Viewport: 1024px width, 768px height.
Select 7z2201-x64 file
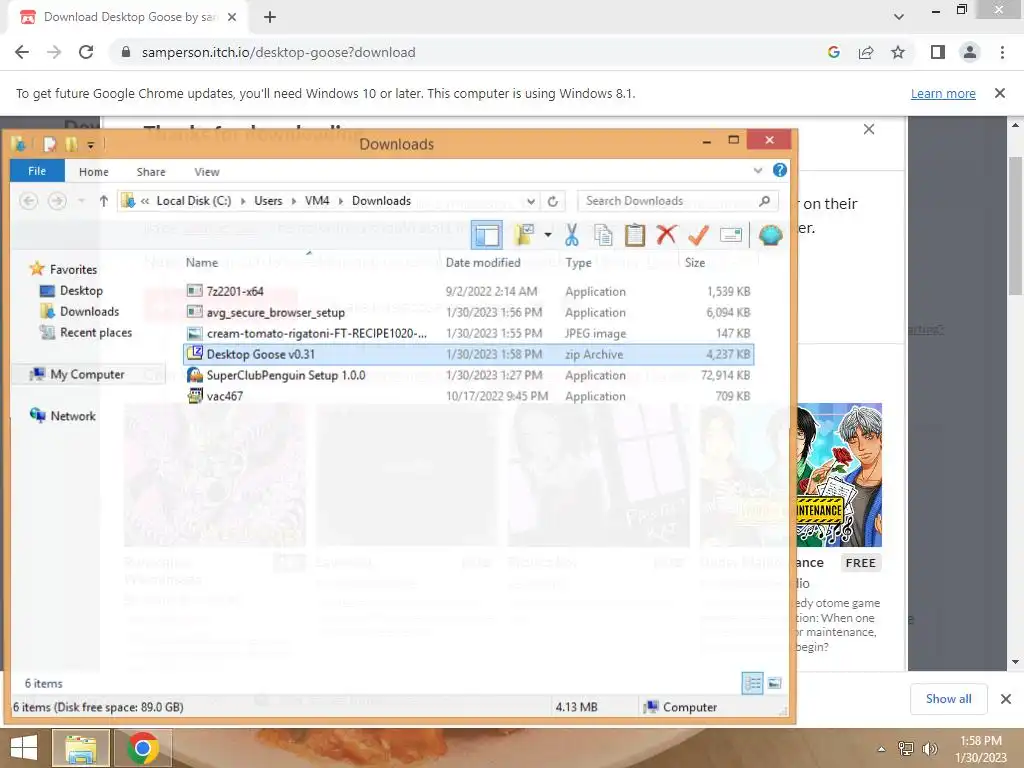point(468,291)
